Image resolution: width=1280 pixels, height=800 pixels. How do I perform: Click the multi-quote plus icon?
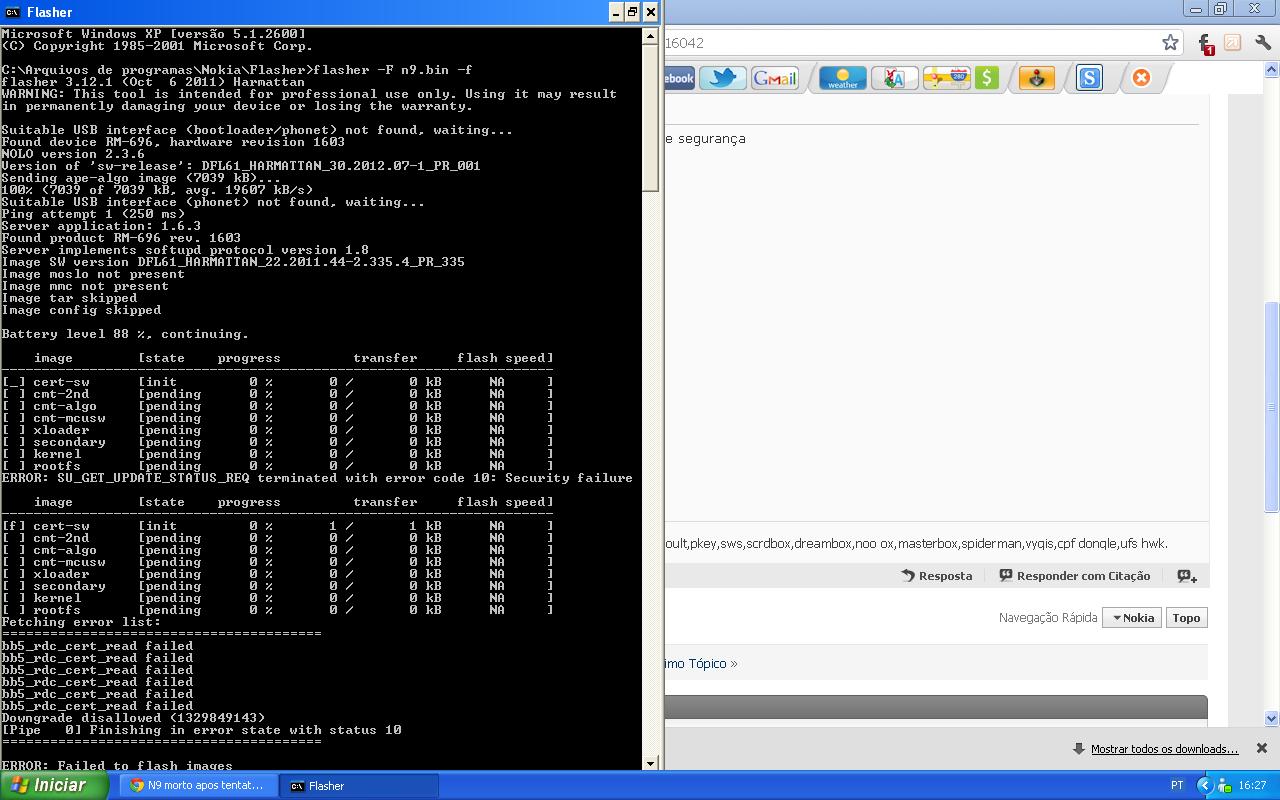click(x=1187, y=576)
